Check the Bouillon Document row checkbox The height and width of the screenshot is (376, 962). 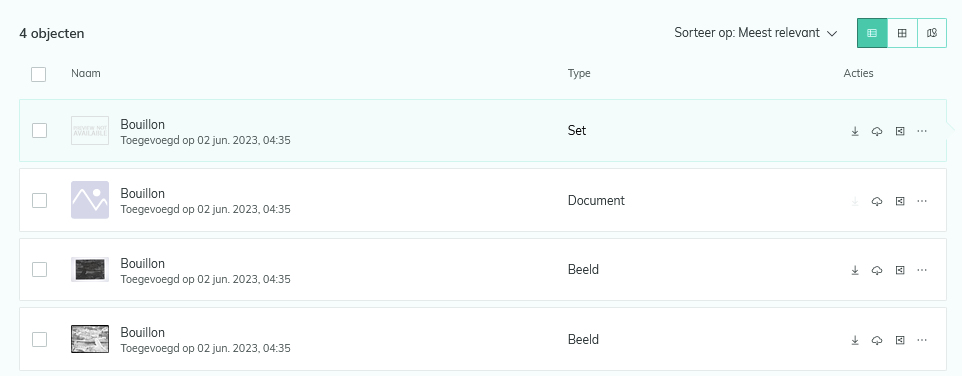click(x=39, y=201)
